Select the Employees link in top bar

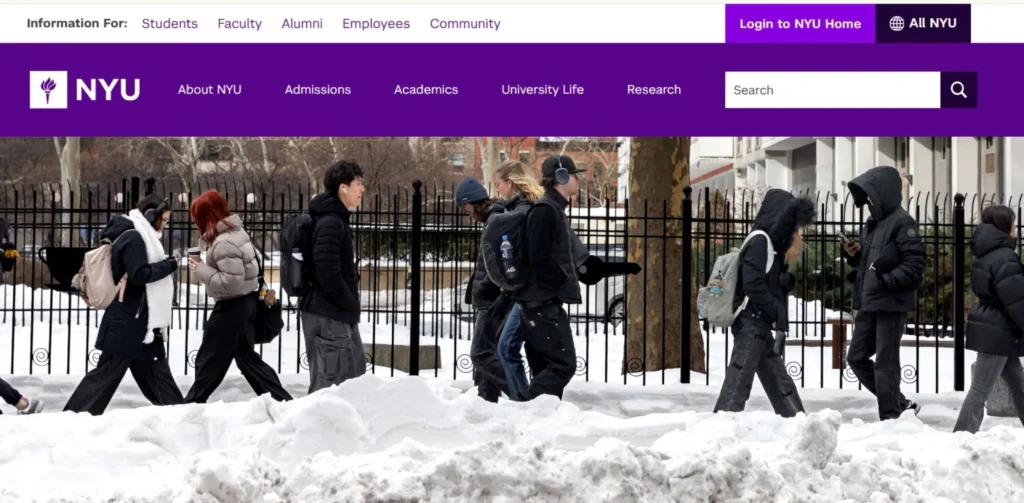pos(376,23)
